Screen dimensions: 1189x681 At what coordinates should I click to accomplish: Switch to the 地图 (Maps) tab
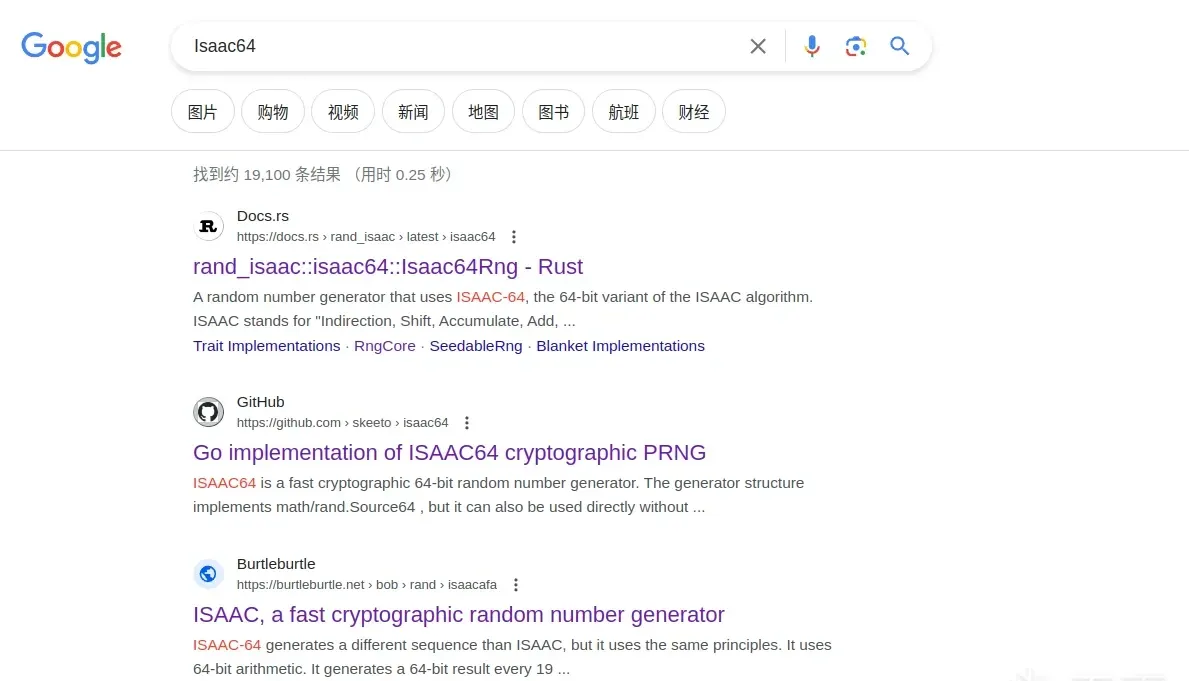coord(483,111)
